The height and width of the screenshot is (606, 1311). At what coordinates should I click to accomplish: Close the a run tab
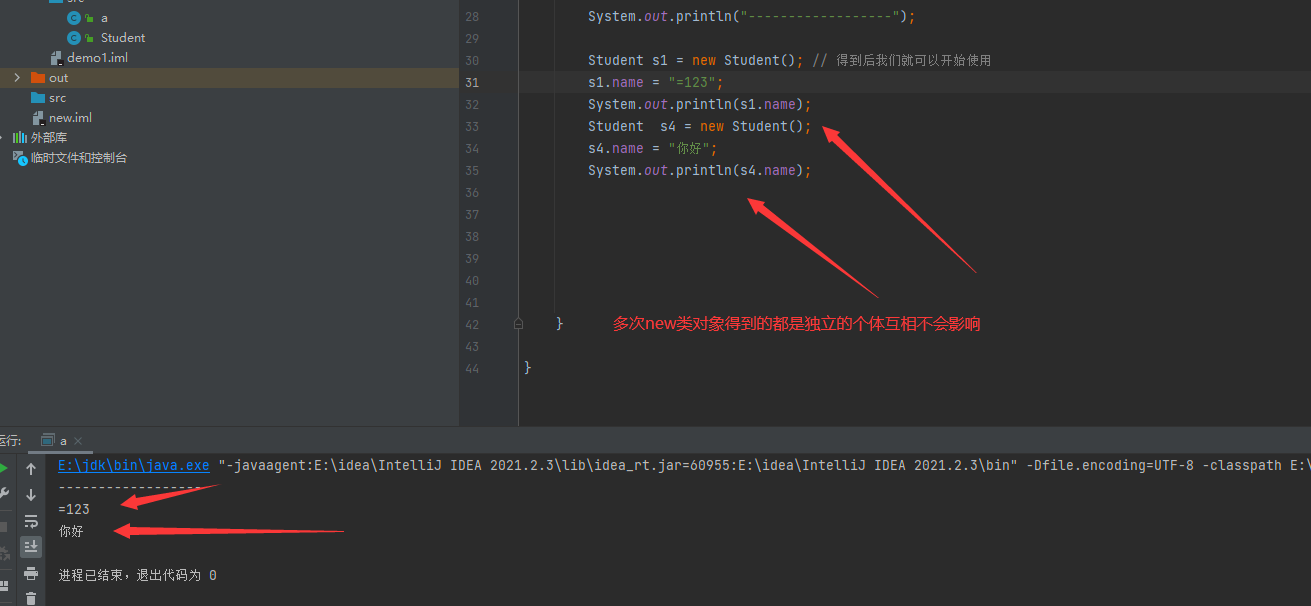click(x=78, y=441)
